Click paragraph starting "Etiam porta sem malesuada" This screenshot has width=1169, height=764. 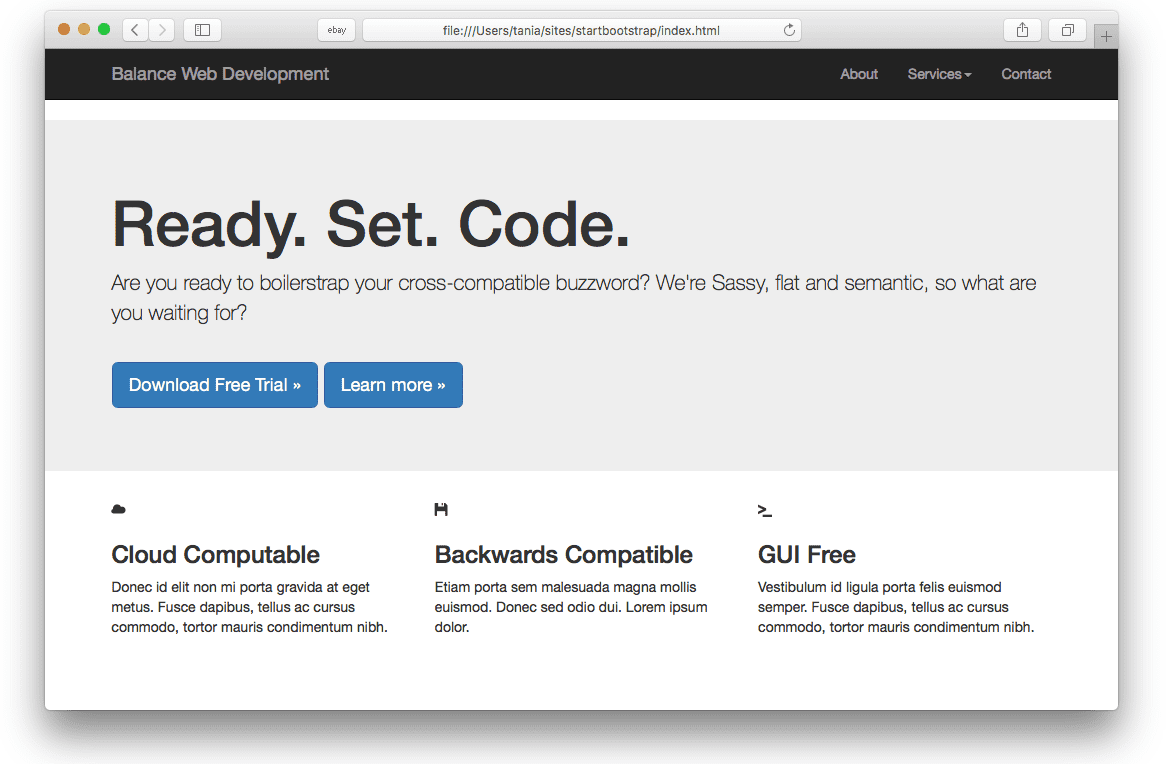pyautogui.click(x=571, y=607)
